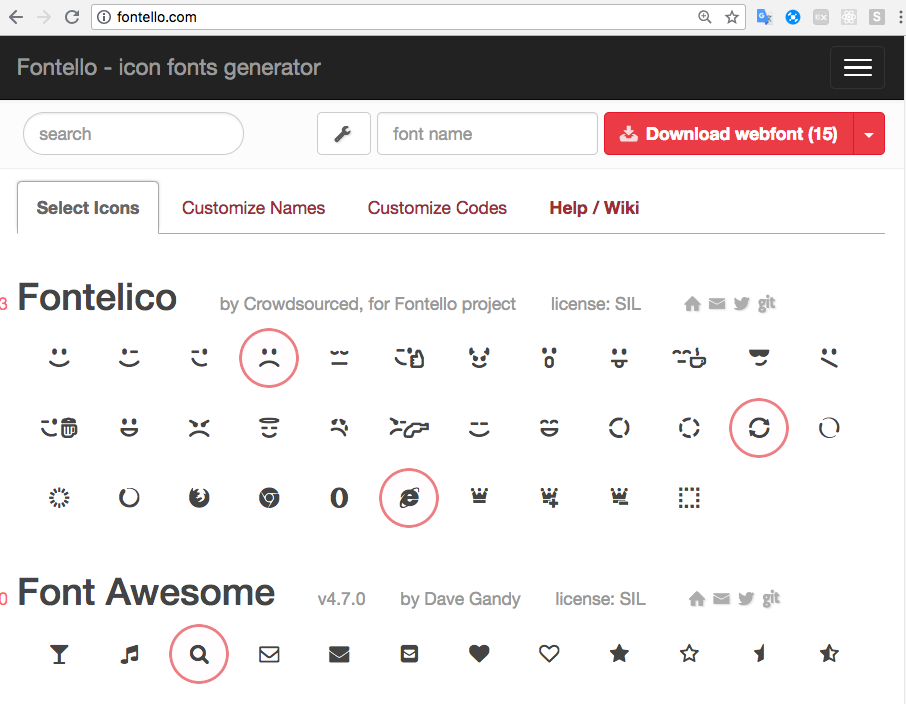Pick the music note icon
906x704 pixels.
[129, 654]
